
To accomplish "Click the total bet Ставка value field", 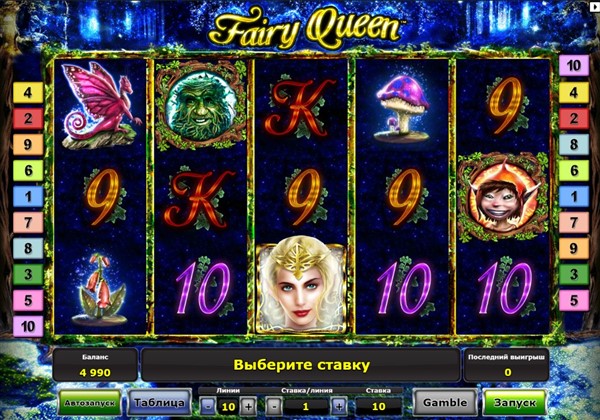I will click(378, 407).
